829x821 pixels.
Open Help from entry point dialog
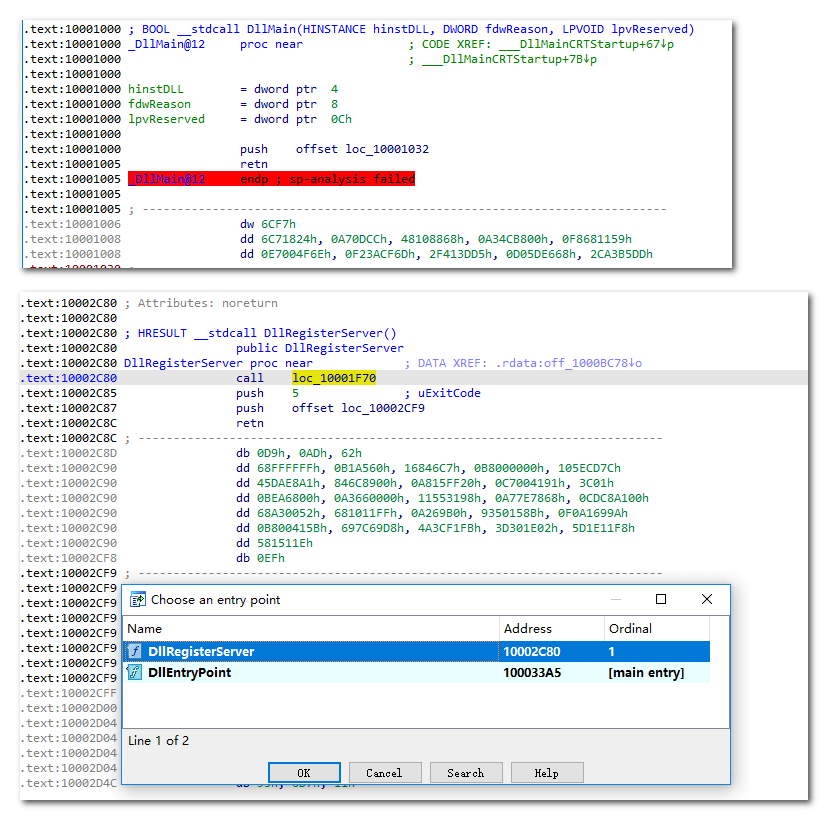[547, 772]
